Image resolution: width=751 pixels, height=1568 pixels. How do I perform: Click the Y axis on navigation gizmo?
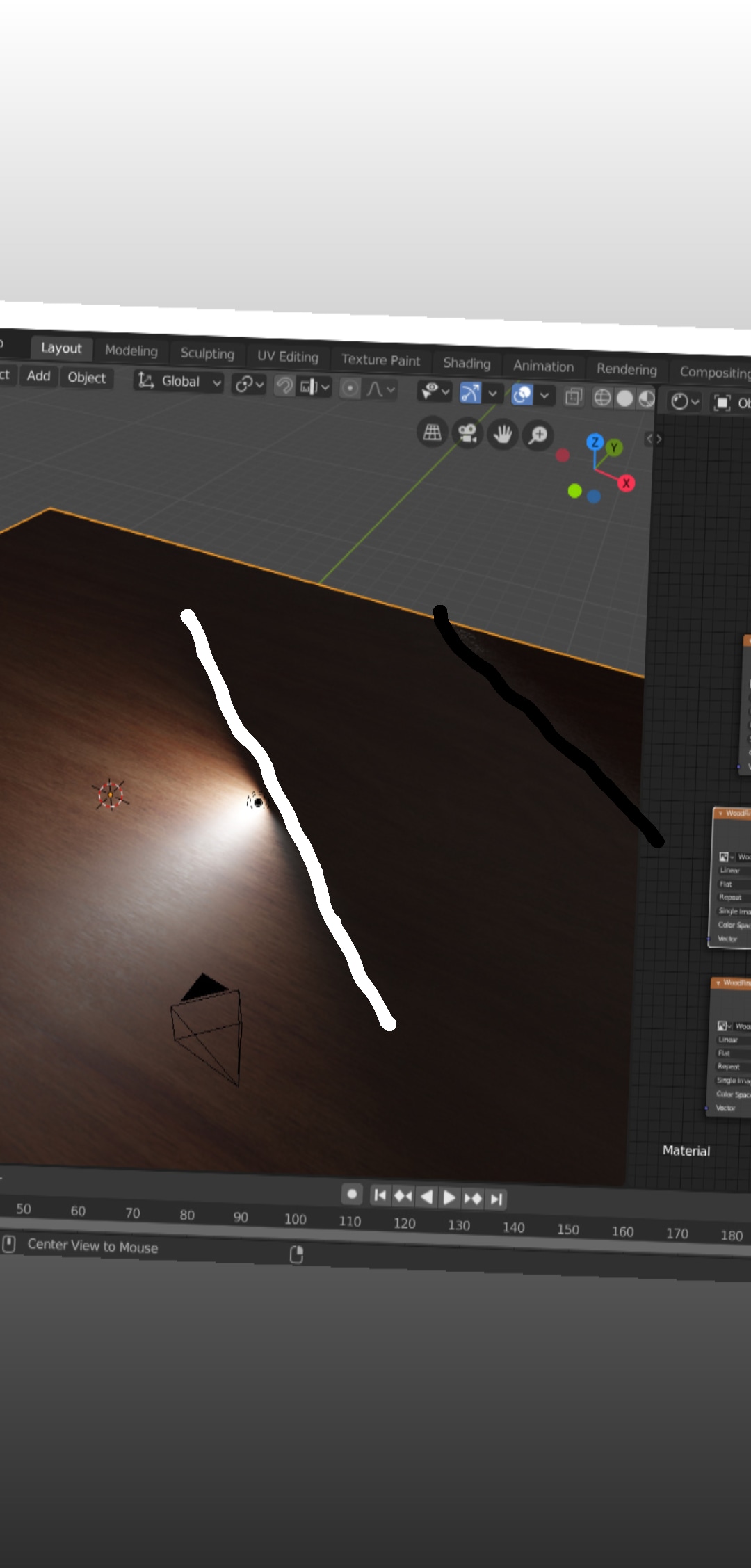coord(614,448)
